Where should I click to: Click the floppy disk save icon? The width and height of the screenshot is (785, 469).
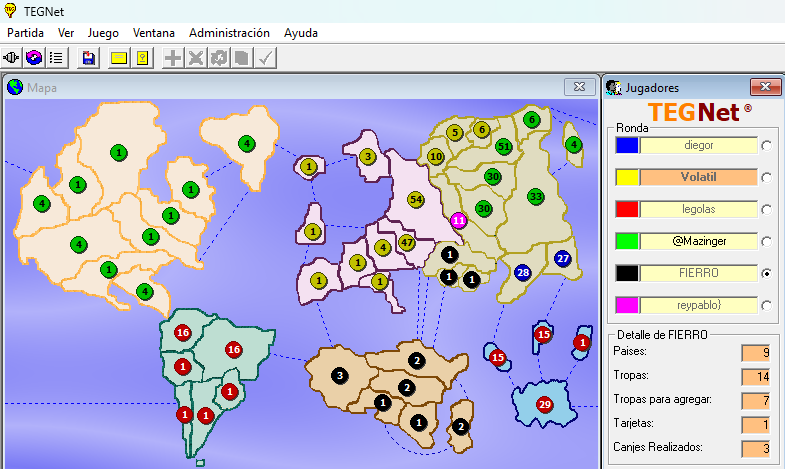pos(89,58)
